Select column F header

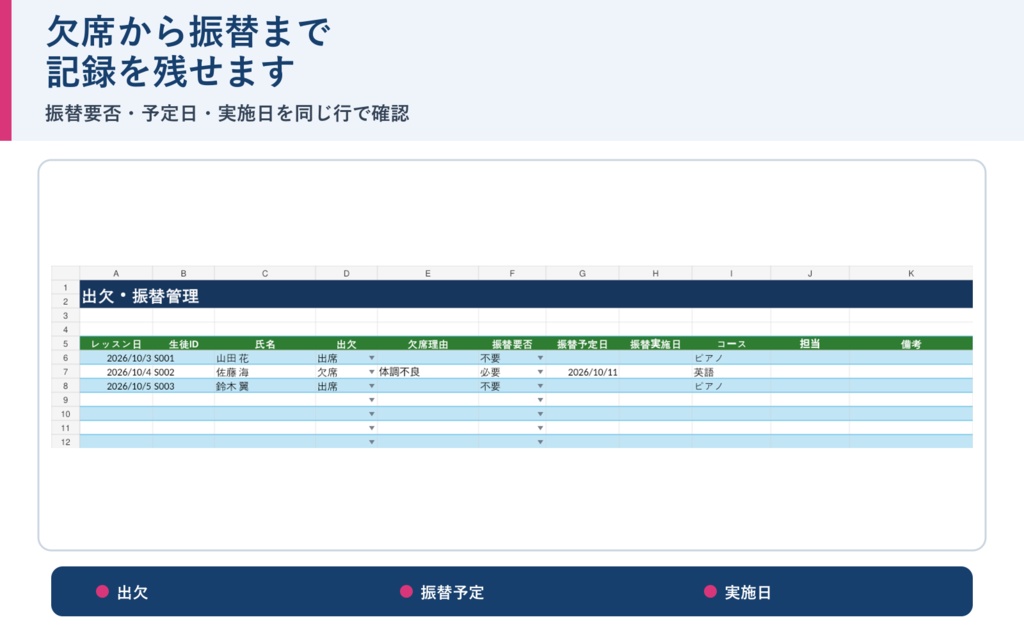[512, 273]
